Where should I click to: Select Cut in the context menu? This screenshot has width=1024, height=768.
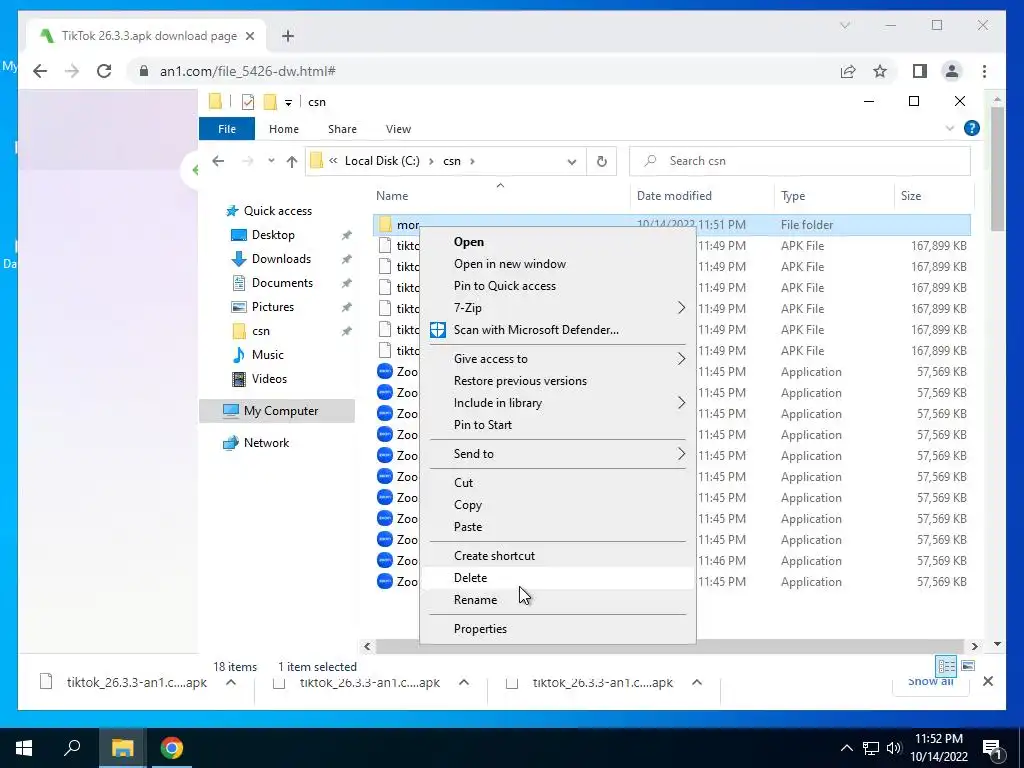coord(463,483)
